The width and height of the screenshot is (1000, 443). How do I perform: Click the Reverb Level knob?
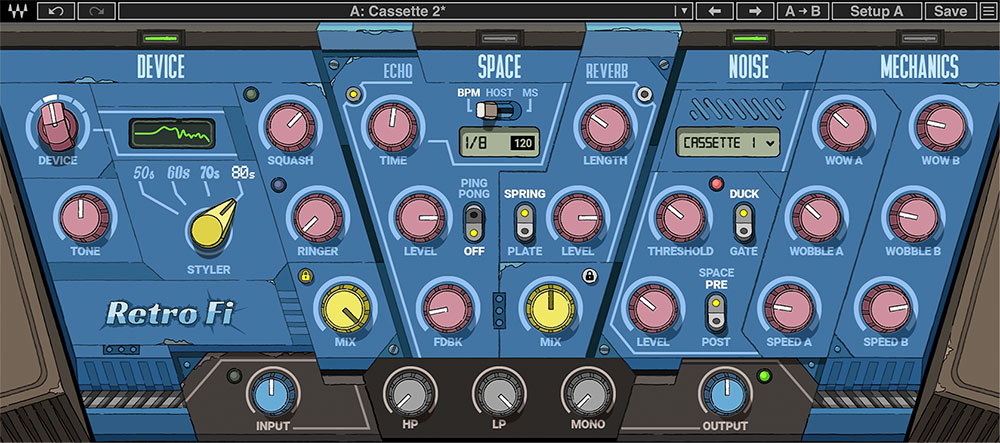578,217
